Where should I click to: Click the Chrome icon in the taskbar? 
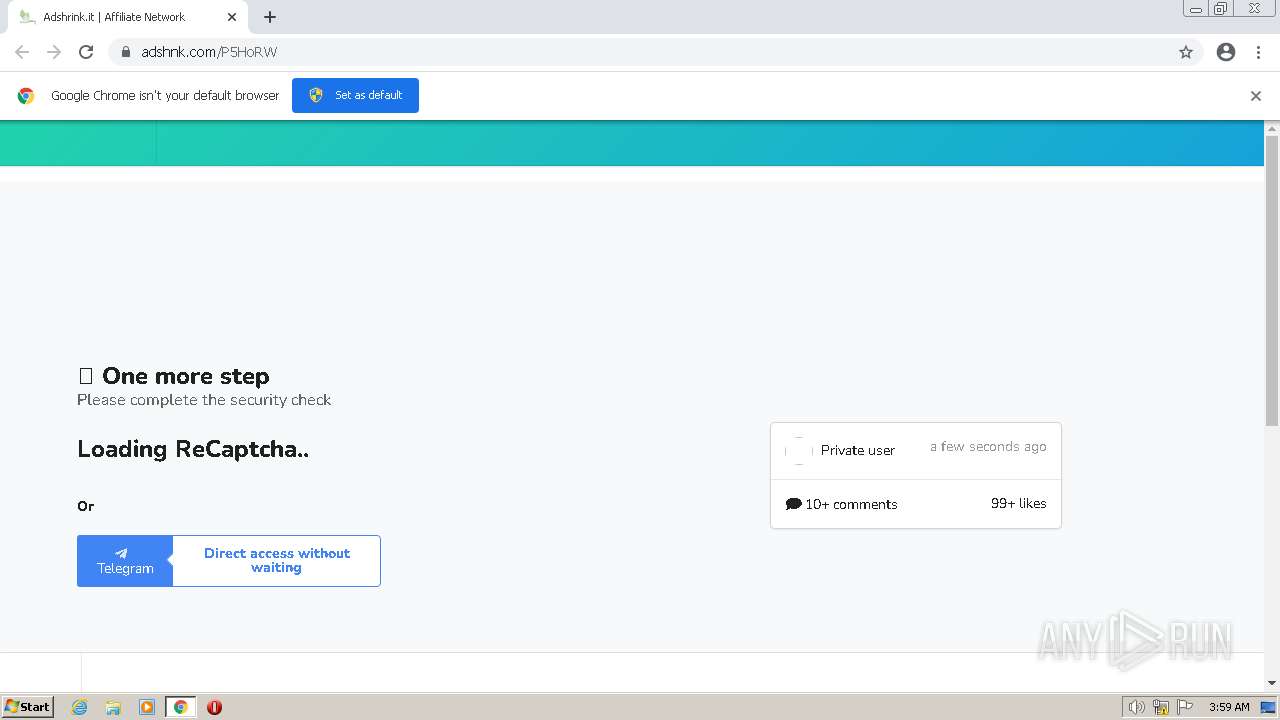(180, 707)
